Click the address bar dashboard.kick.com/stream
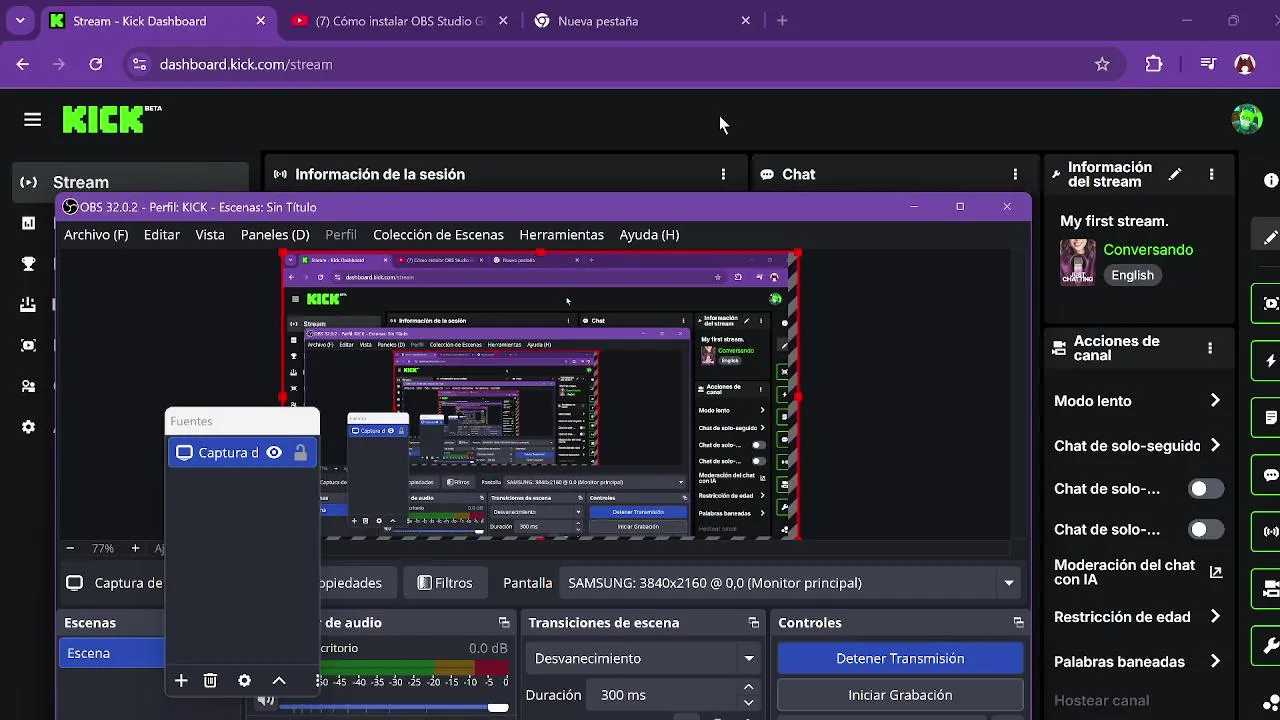Screen dimensions: 1280x720 tap(246, 64)
